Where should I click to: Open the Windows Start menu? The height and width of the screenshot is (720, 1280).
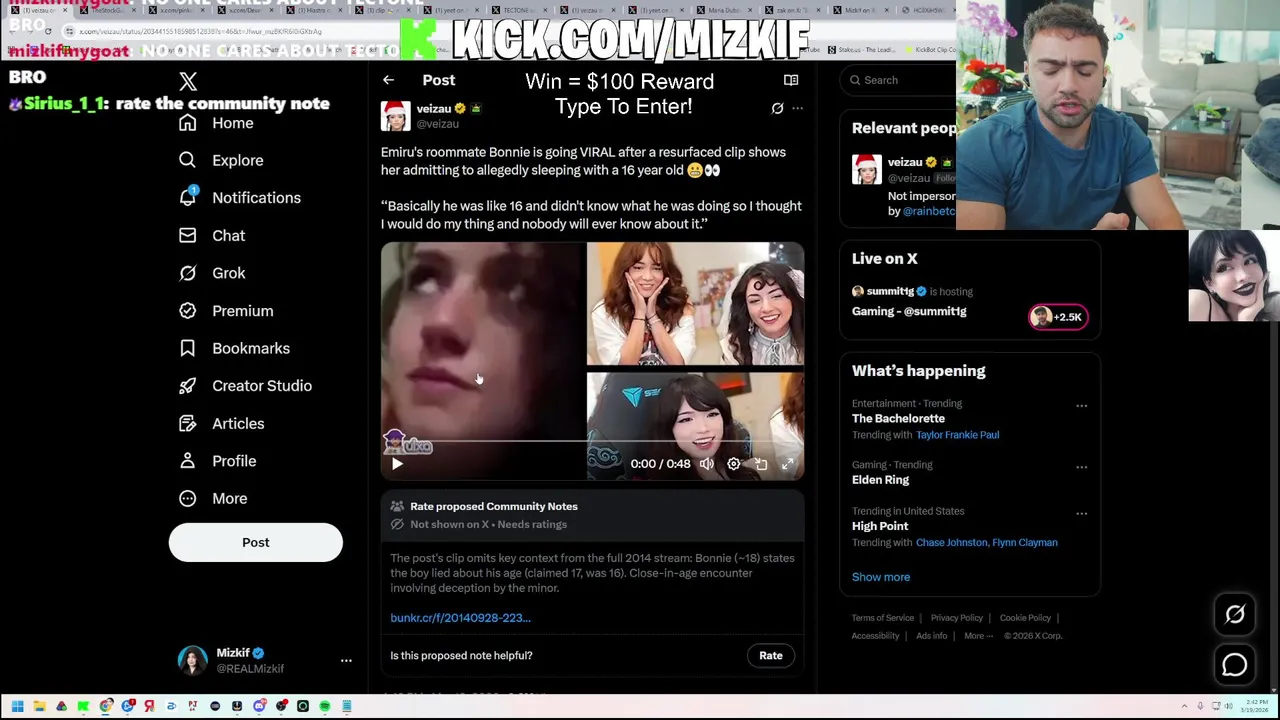coord(17,707)
